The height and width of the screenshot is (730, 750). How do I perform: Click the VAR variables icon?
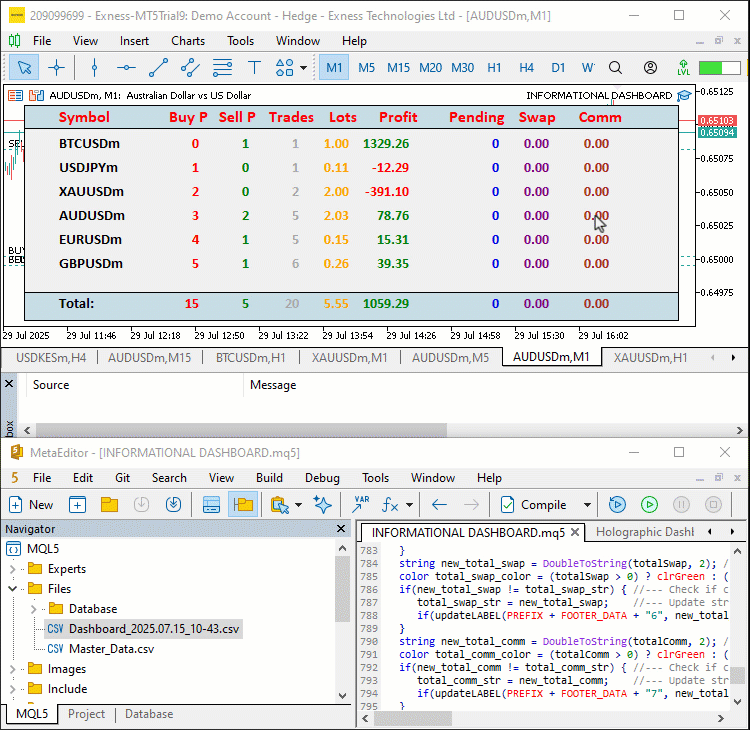tap(360, 504)
